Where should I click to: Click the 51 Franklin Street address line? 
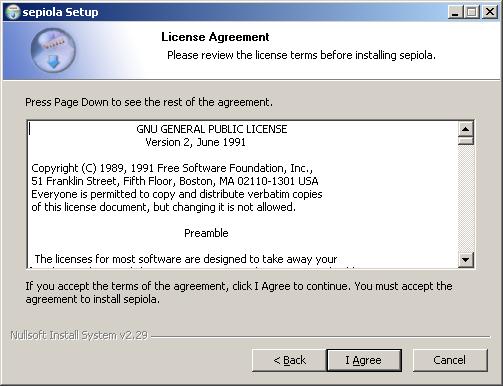175,181
